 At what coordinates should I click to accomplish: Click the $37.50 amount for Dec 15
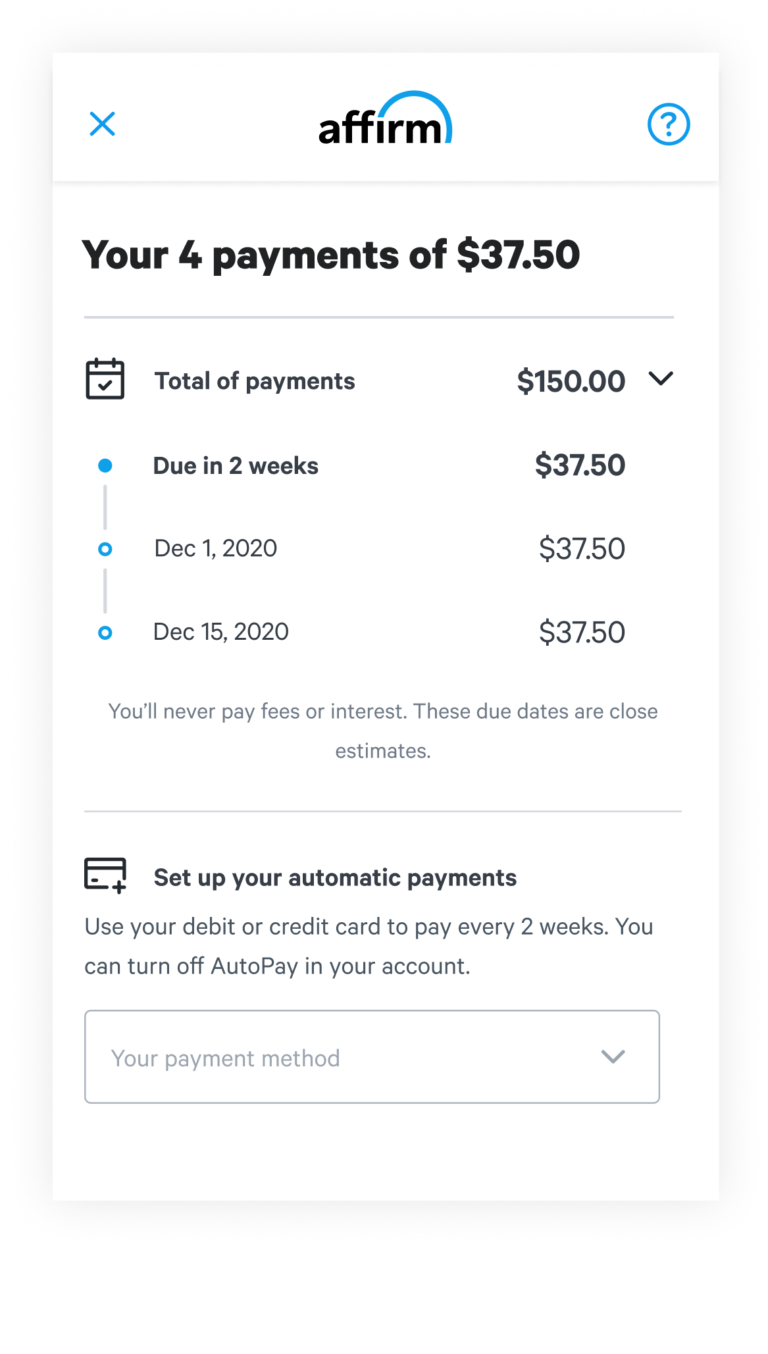pos(581,632)
